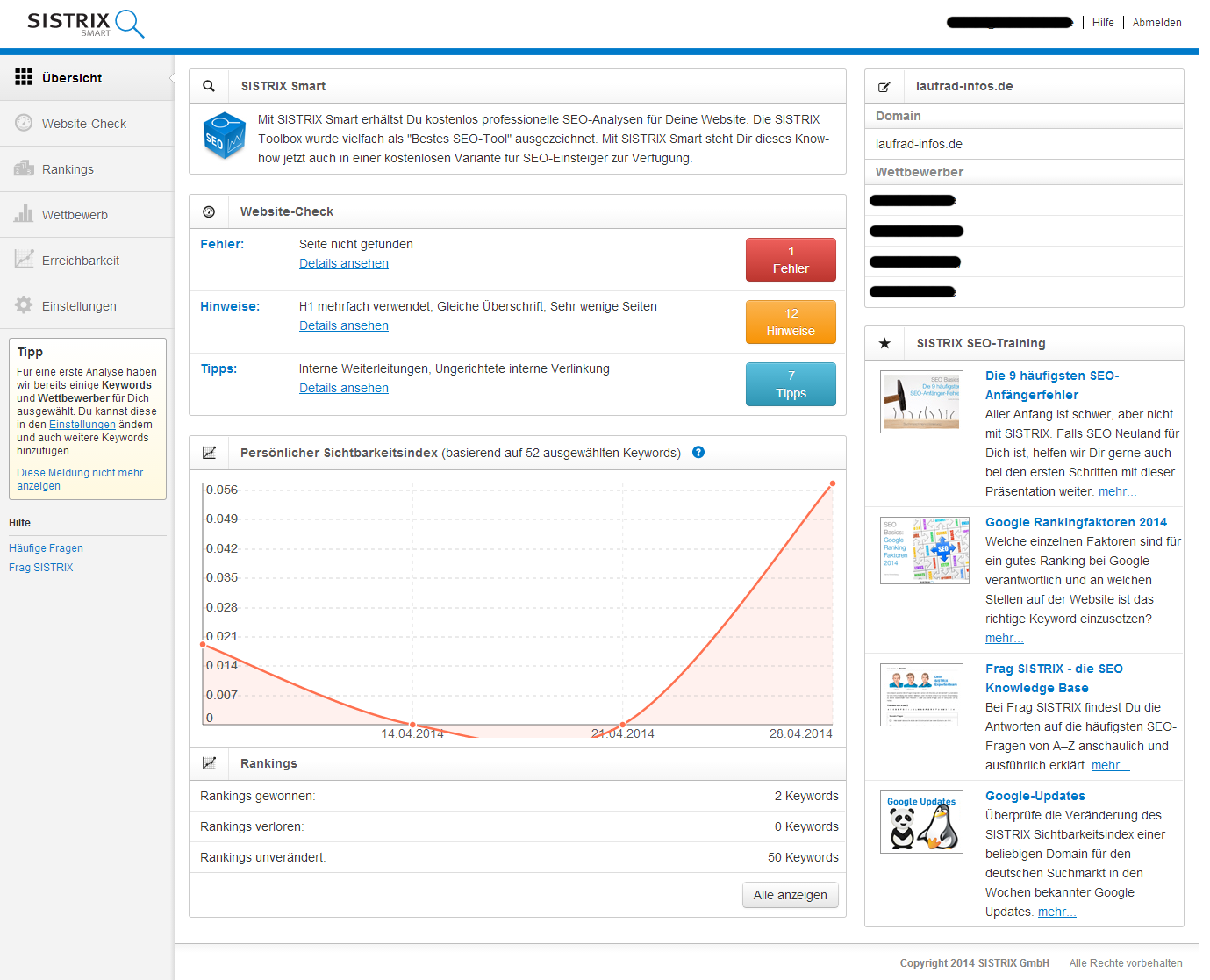Click the 28.04.2014 chart data point
The height and width of the screenshot is (980, 1210).
click(833, 483)
